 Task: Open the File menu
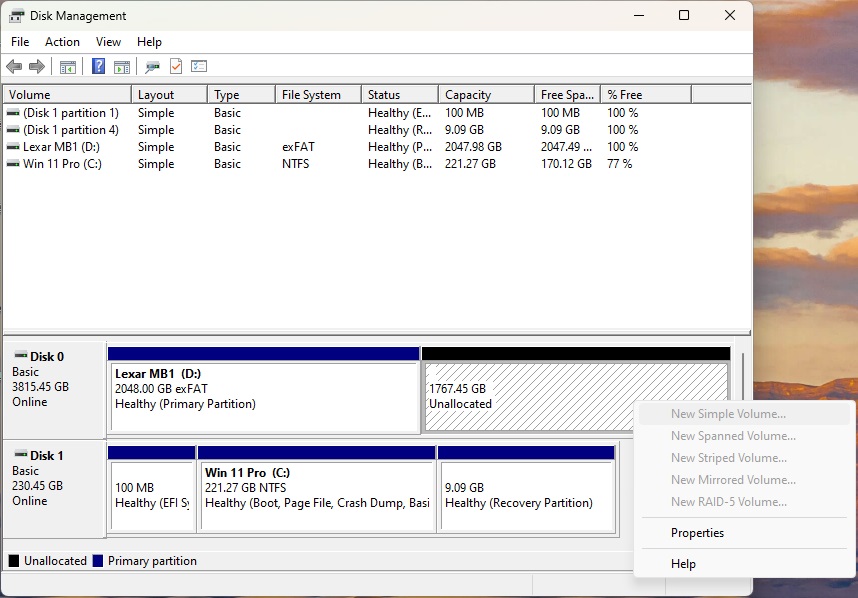point(20,42)
